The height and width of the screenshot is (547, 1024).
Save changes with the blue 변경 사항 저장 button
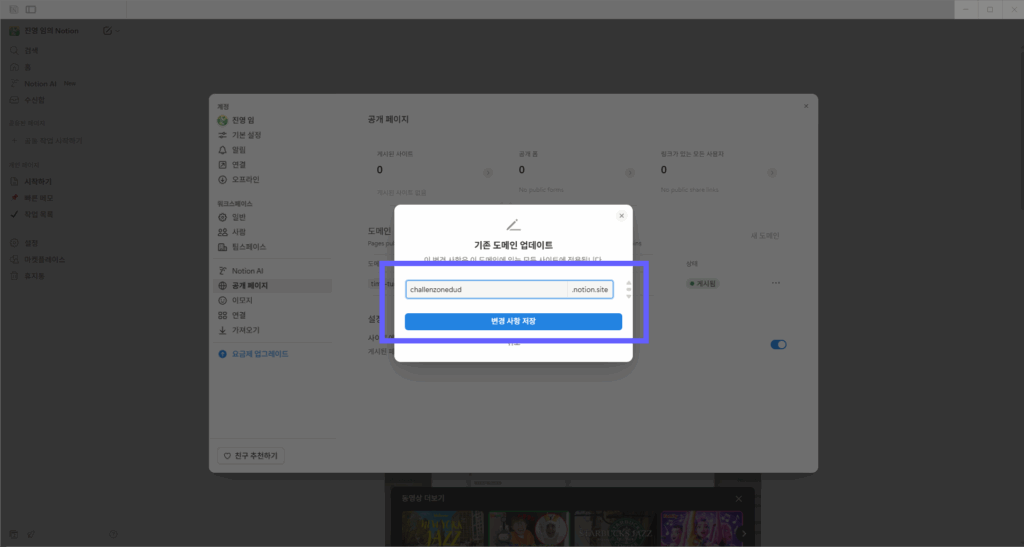point(513,321)
